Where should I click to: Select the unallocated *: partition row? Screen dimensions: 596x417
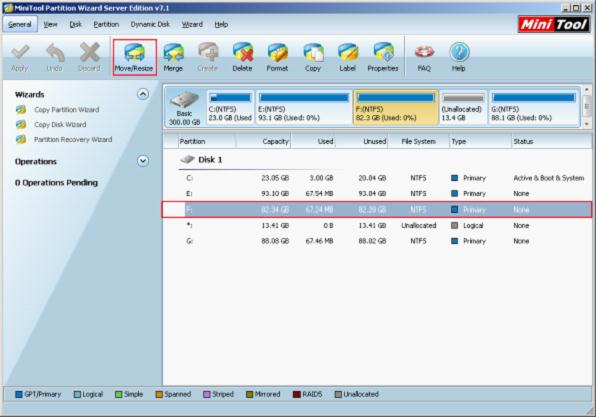[x=377, y=225]
